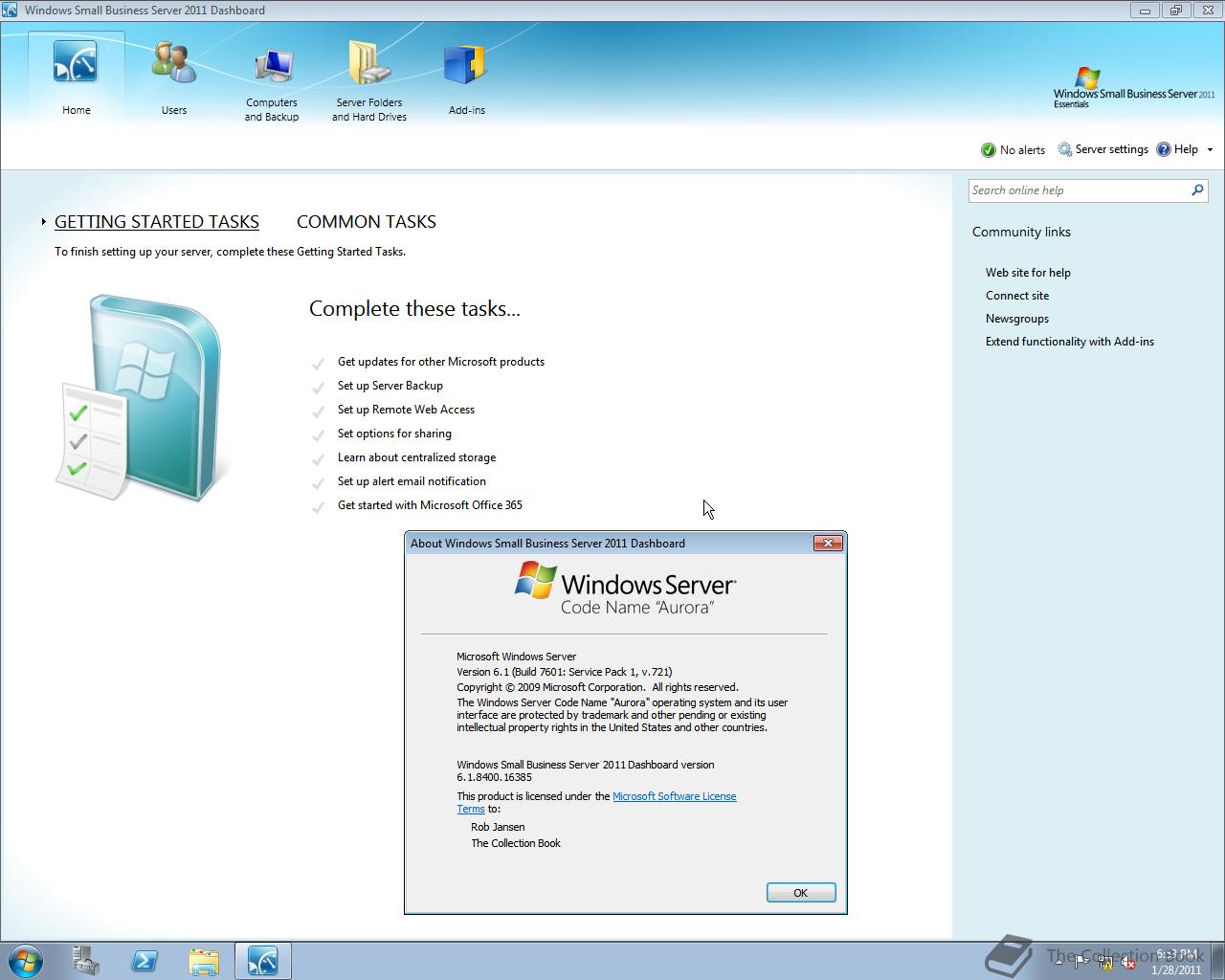This screenshot has width=1225, height=980.
Task: Click OK in the About dialog
Action: pyautogui.click(x=801, y=893)
